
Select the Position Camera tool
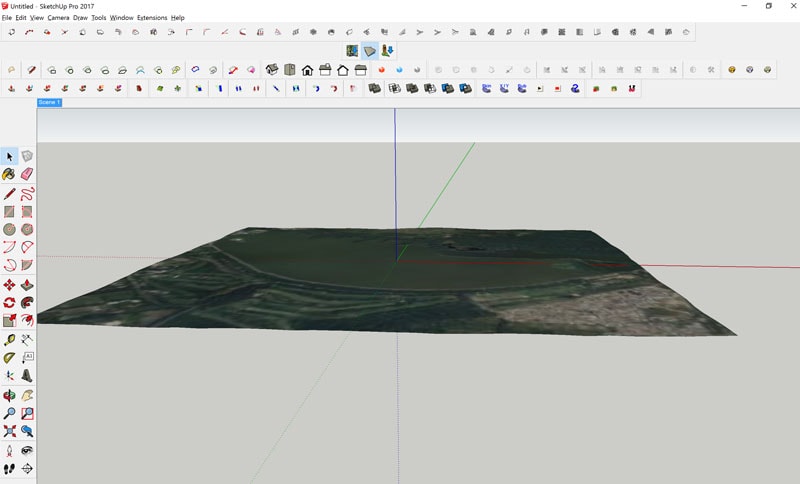[9, 450]
